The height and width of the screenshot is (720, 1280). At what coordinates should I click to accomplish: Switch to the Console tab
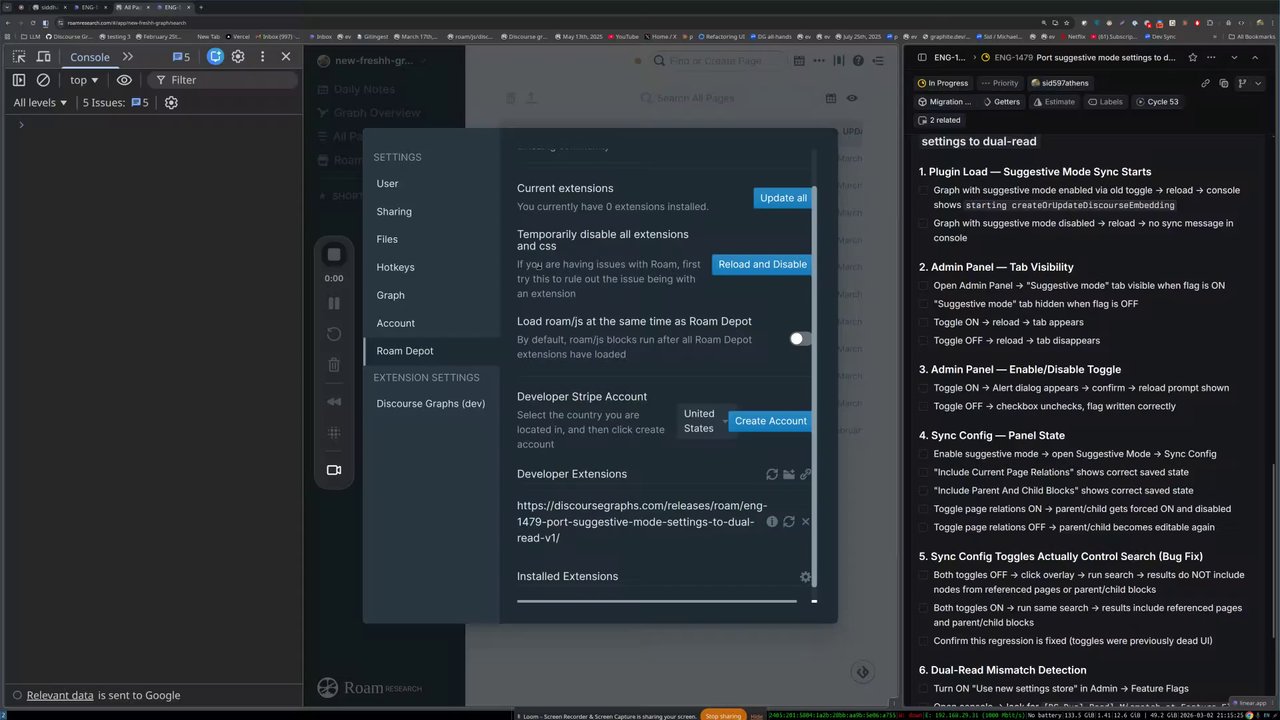(x=90, y=57)
